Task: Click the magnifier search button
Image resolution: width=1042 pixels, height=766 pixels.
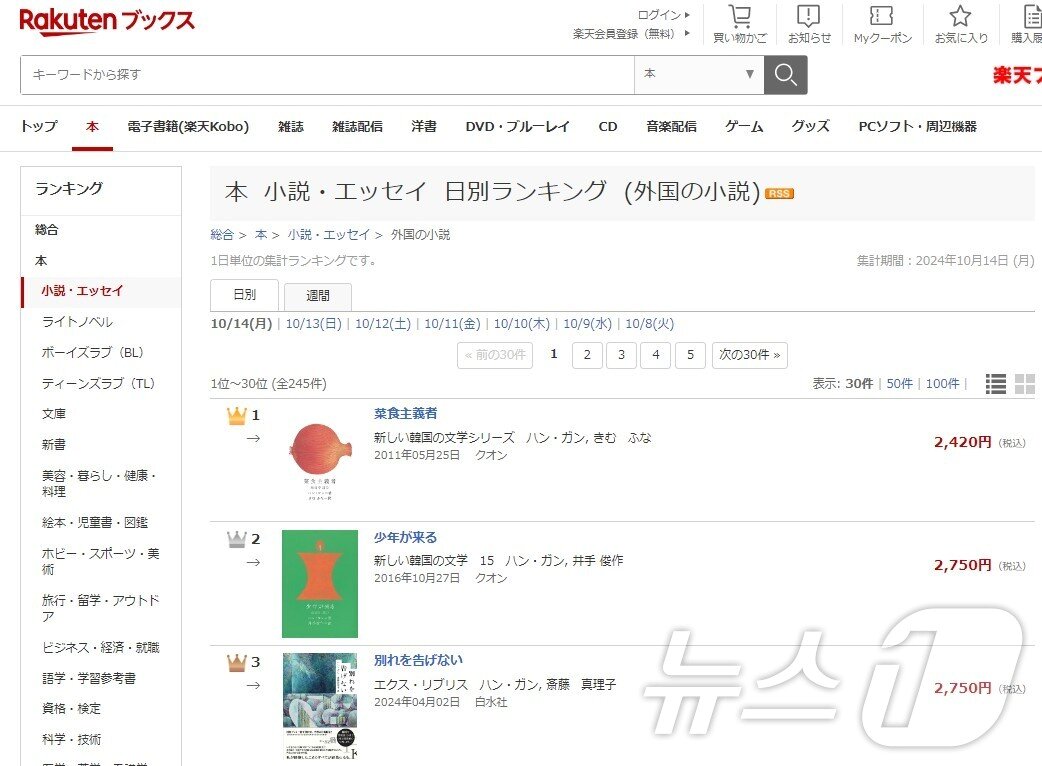Action: coord(785,74)
